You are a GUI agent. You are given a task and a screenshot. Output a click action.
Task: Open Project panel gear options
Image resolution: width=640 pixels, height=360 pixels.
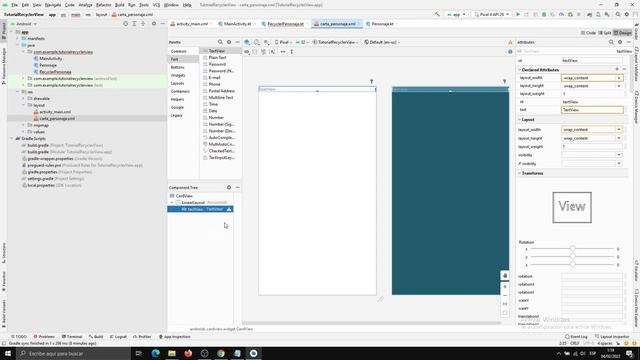(154, 24)
